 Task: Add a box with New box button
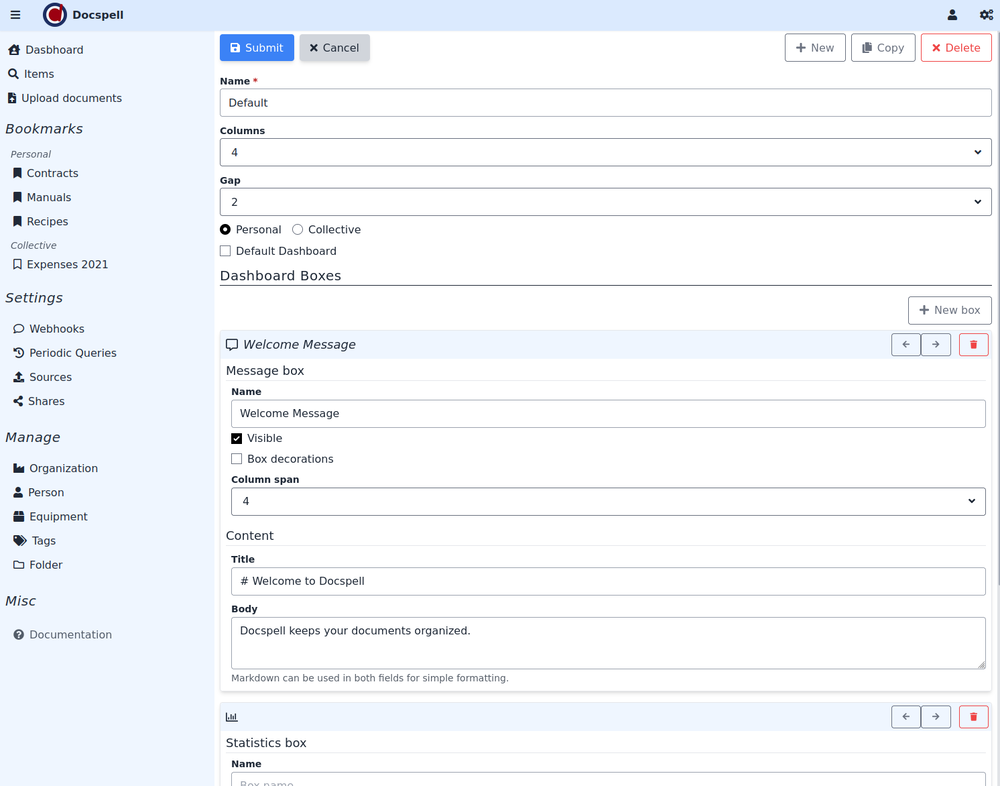[x=949, y=310]
